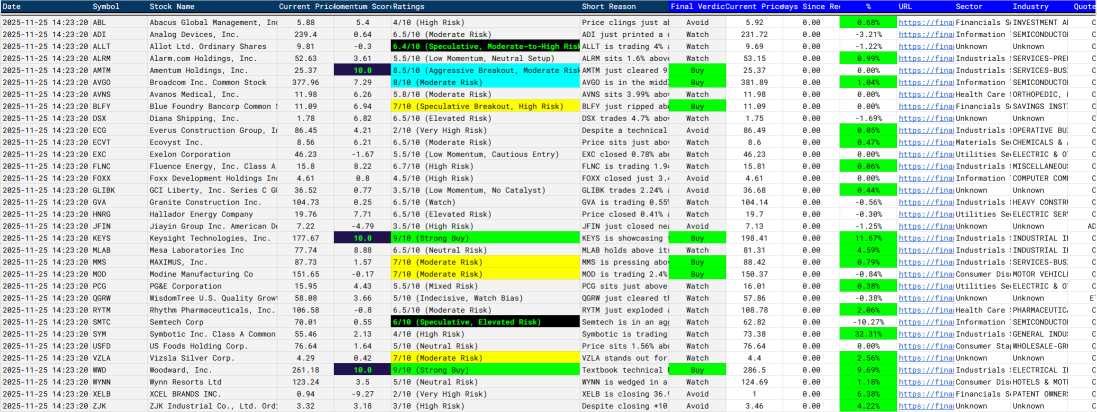Select the XELB symbol cell
This screenshot has width=1097, height=412.
[x=119, y=394]
